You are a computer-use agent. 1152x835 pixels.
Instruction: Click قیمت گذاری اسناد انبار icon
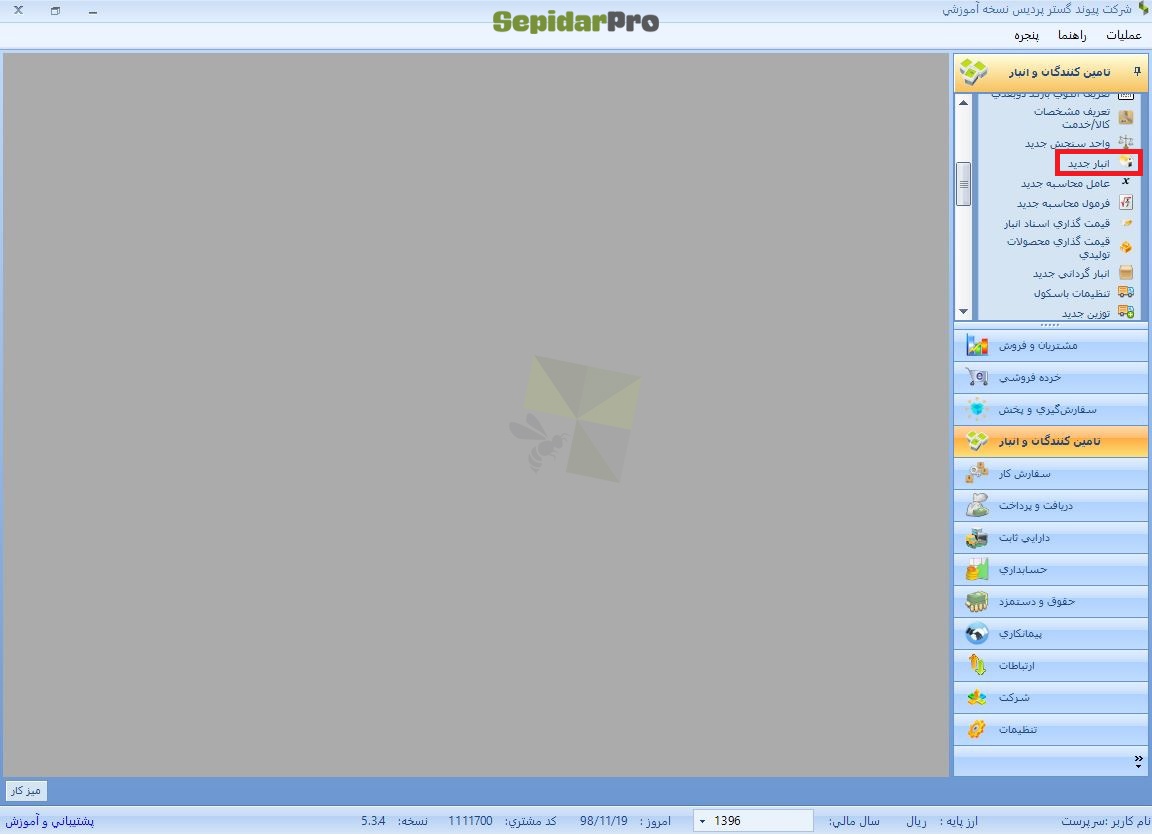coord(1126,223)
